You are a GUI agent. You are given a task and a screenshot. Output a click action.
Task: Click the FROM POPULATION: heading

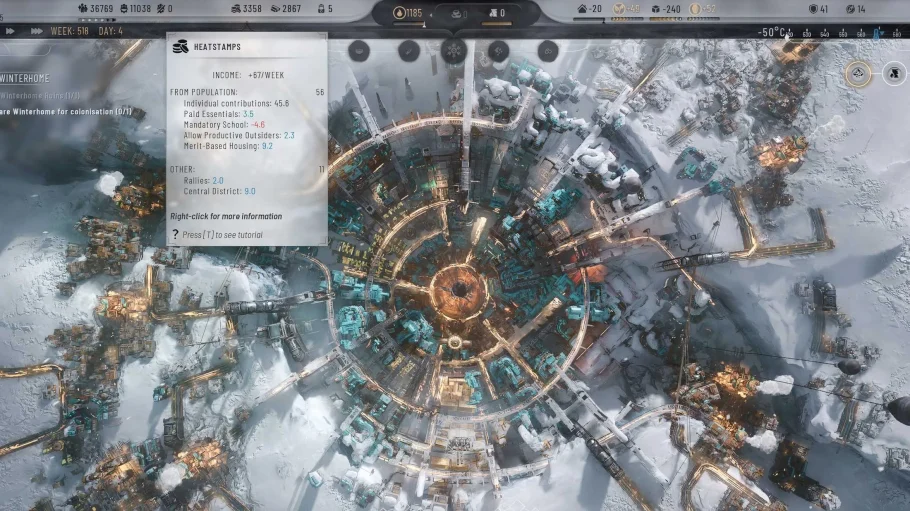[x=204, y=92]
